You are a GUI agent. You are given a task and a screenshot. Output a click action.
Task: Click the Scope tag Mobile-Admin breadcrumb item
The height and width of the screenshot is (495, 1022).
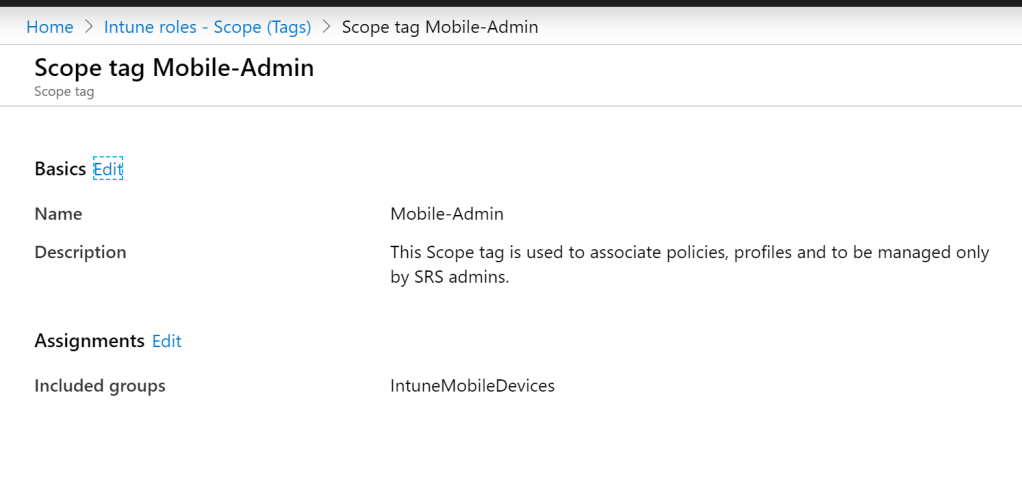(439, 27)
